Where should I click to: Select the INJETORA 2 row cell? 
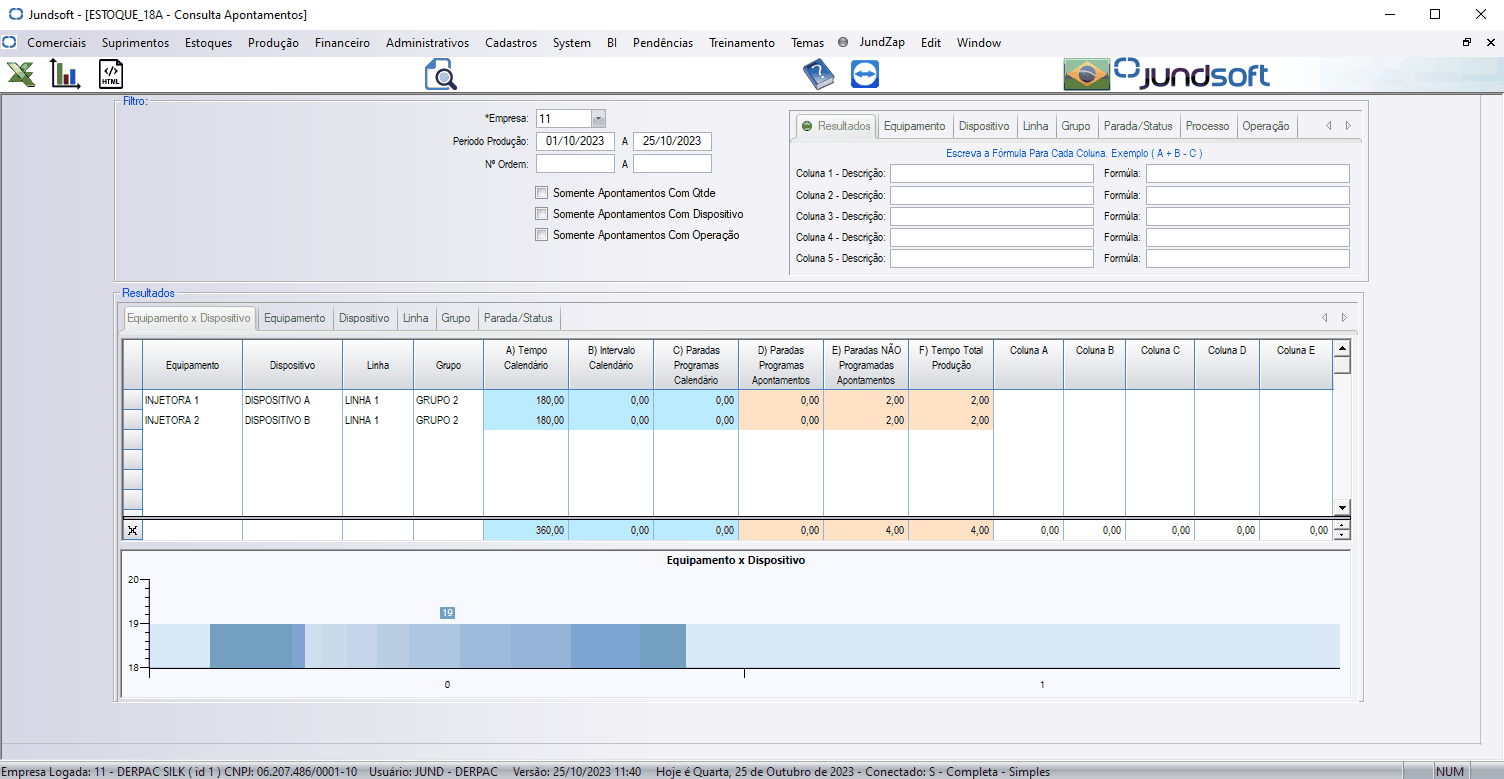pyautogui.click(x=192, y=420)
